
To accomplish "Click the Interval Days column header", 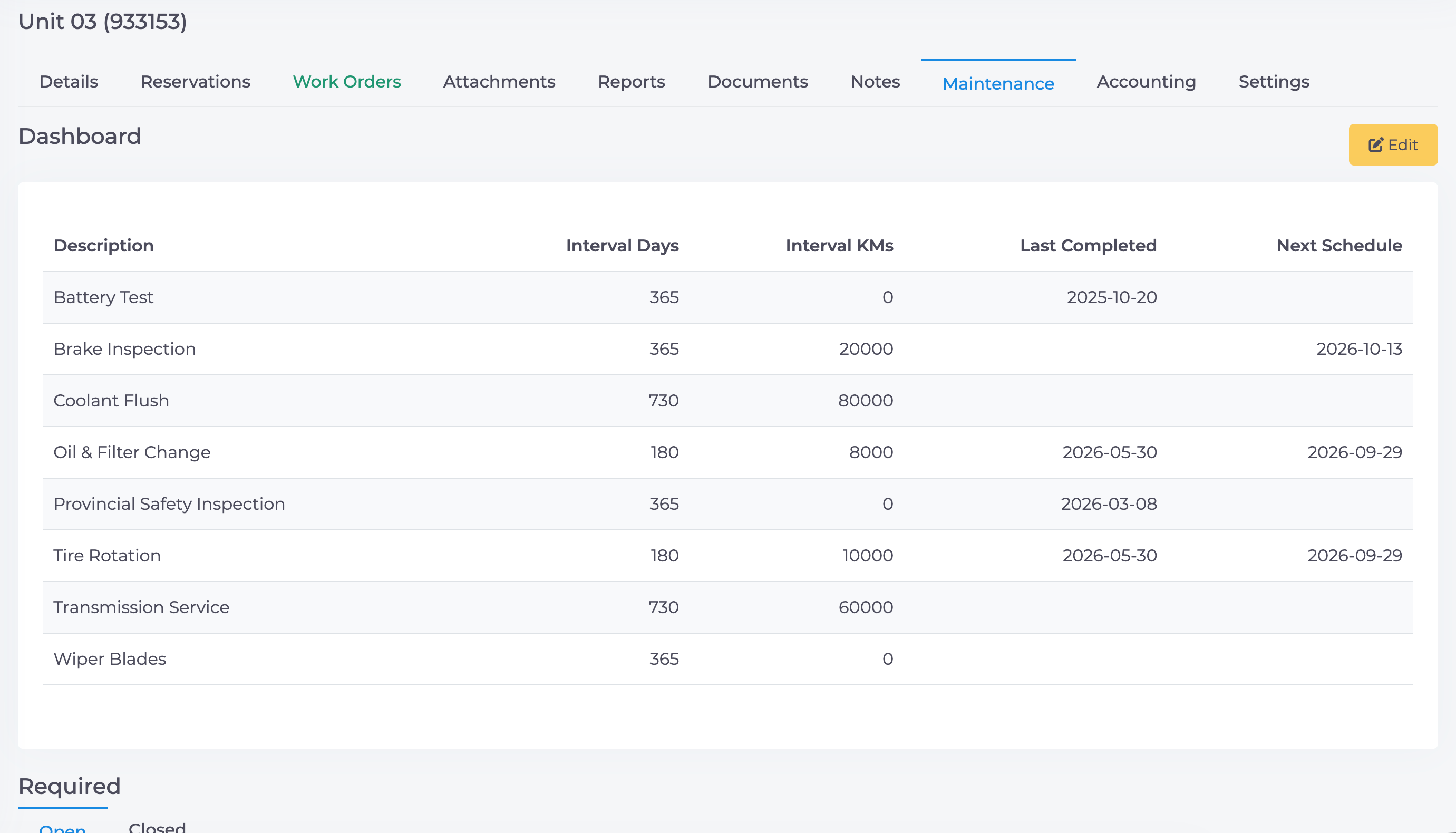I will [622, 246].
